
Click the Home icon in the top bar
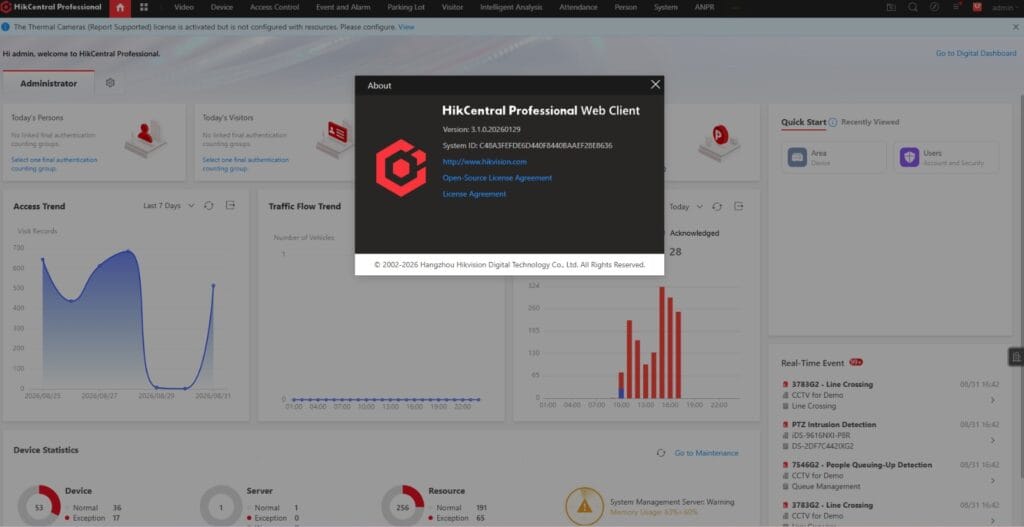[x=120, y=8]
